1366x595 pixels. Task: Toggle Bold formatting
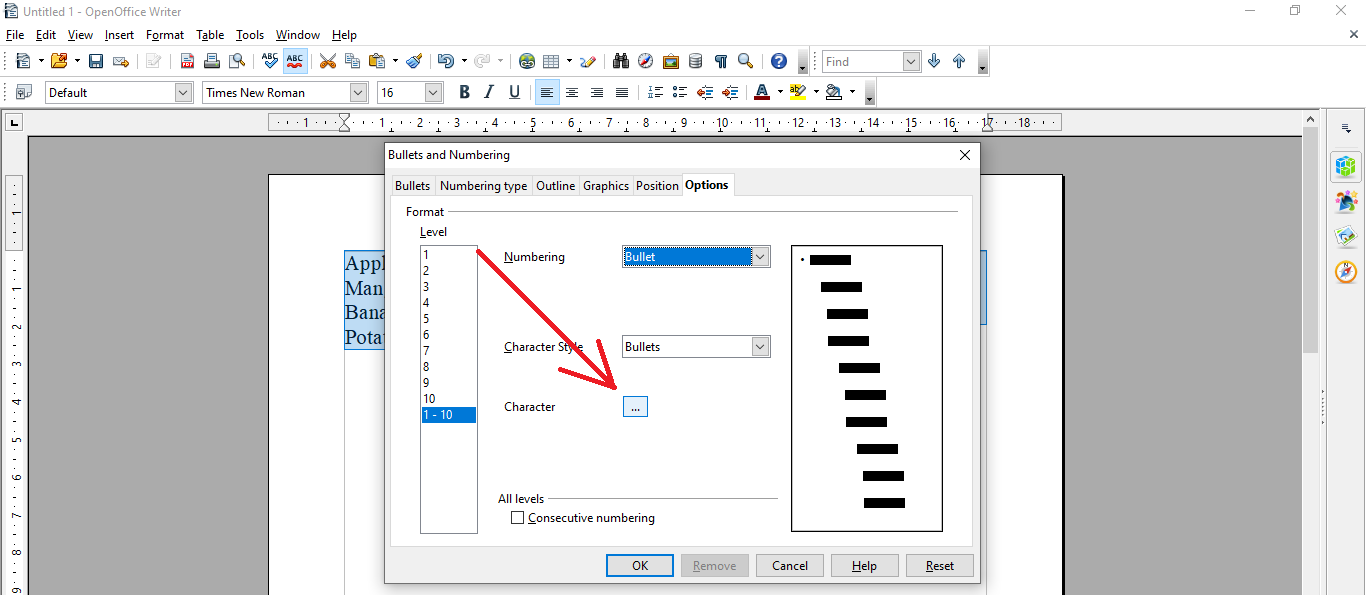click(464, 92)
